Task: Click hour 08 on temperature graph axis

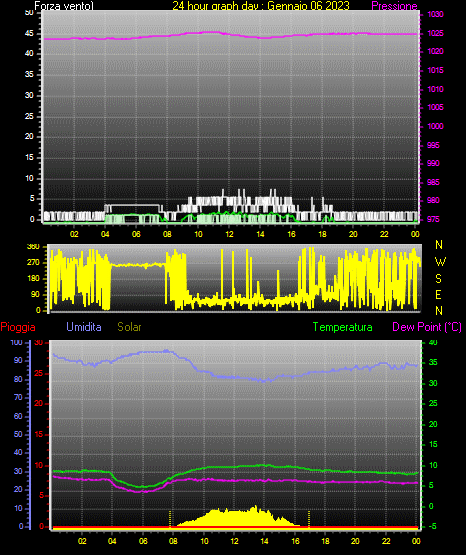Action: click(173, 541)
